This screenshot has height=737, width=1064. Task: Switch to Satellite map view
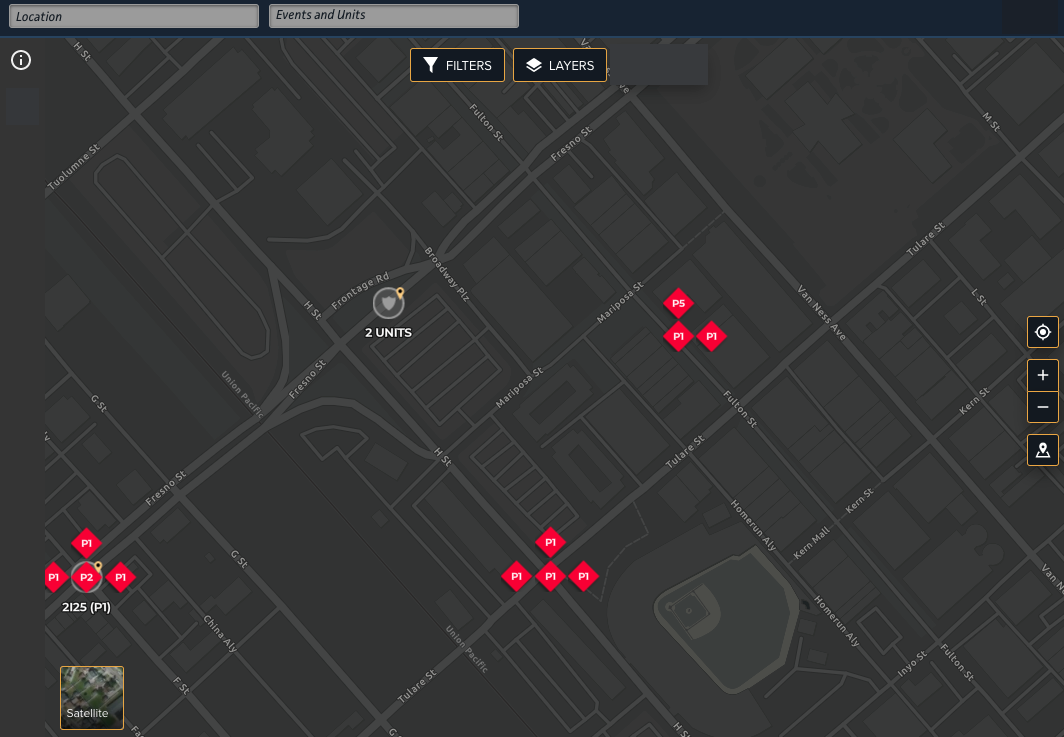click(92, 697)
